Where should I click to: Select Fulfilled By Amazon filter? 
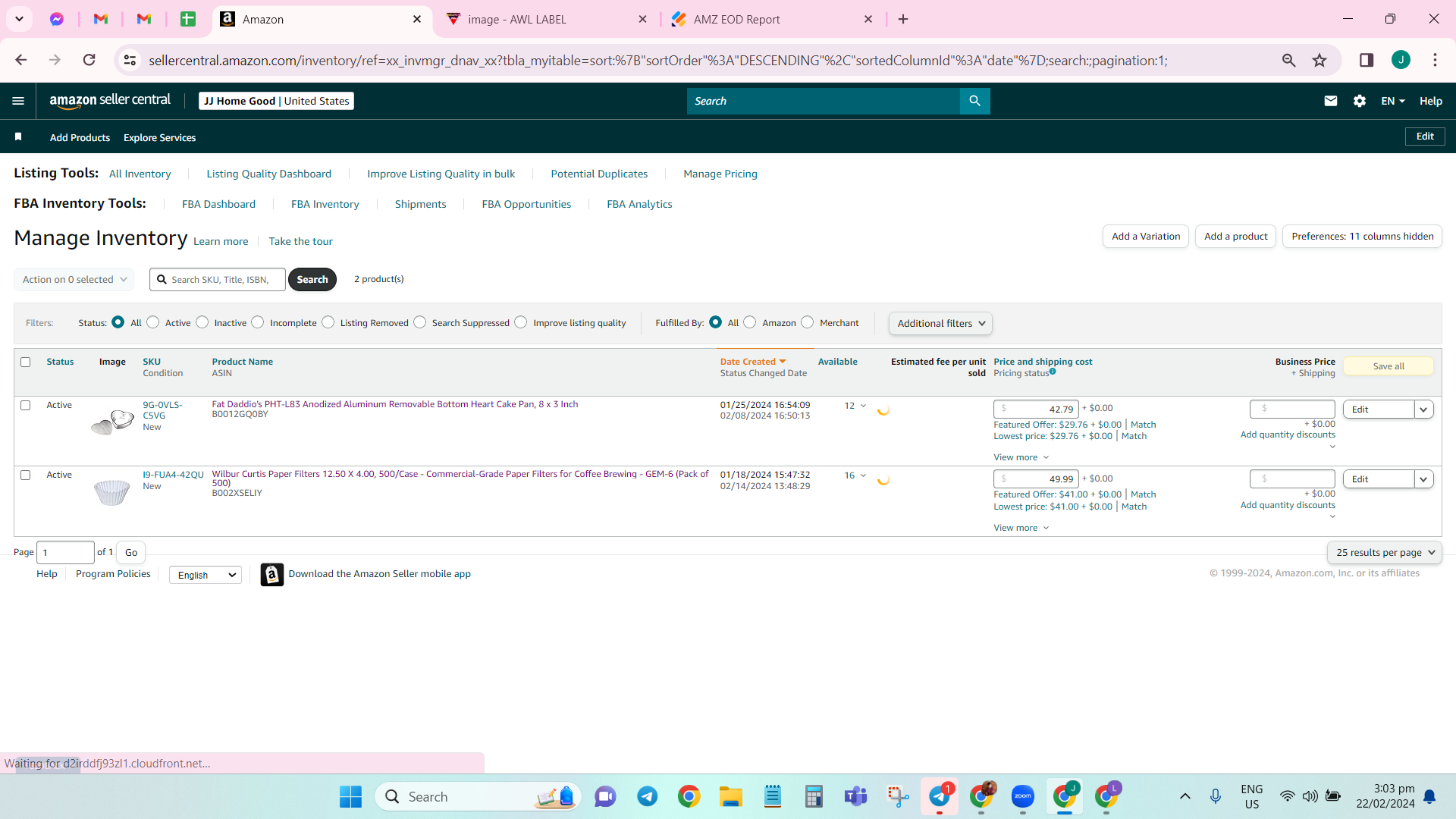(x=750, y=322)
